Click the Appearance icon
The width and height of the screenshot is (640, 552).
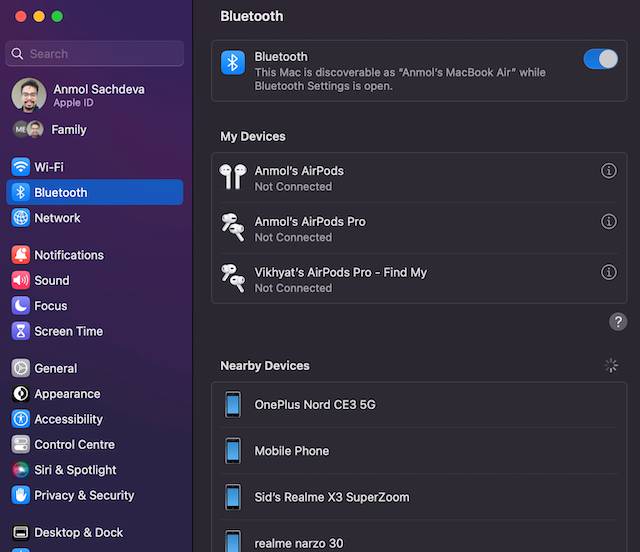tap(20, 394)
